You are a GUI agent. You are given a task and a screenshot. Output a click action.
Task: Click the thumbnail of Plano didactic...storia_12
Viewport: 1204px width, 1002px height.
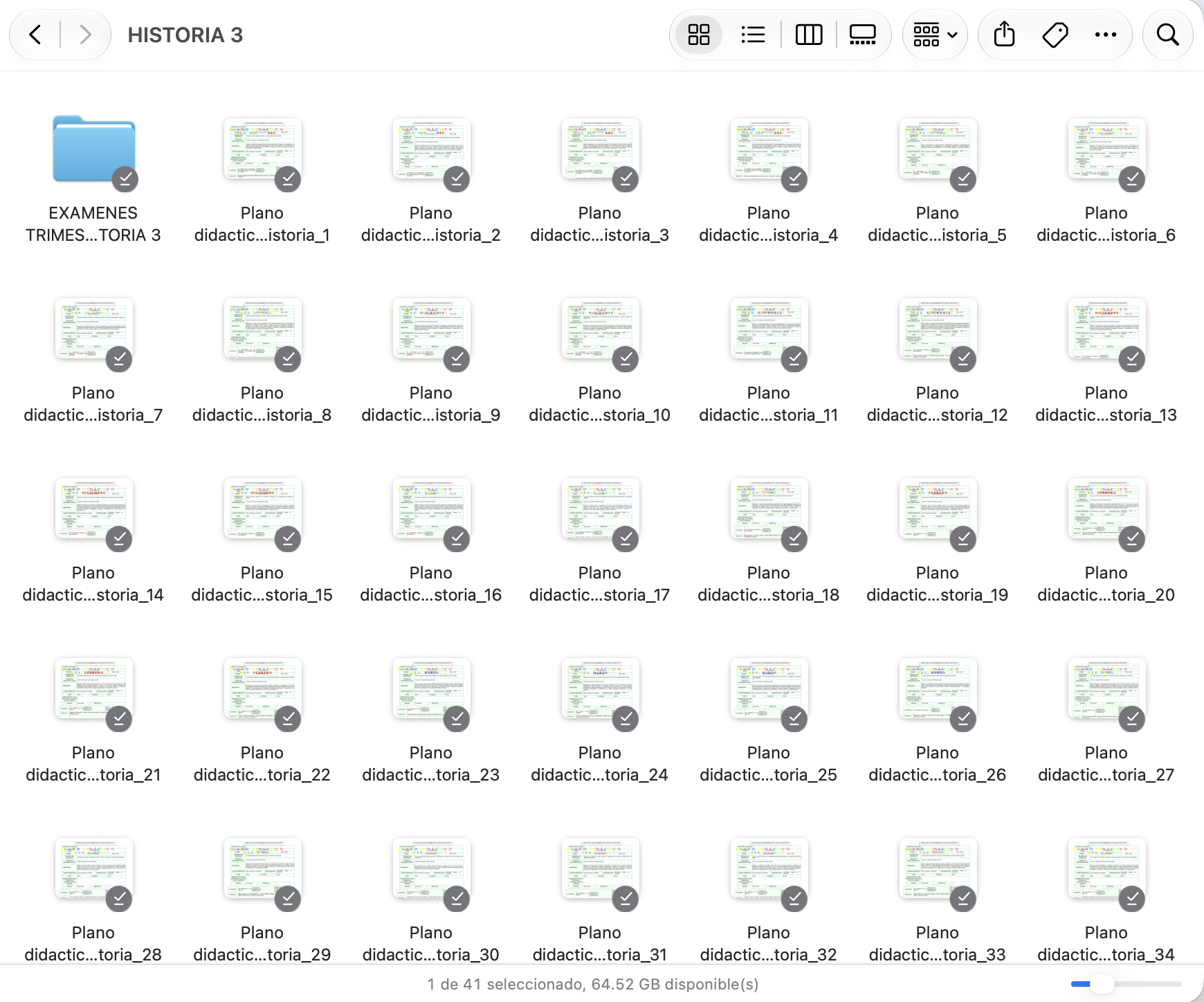coord(938,329)
